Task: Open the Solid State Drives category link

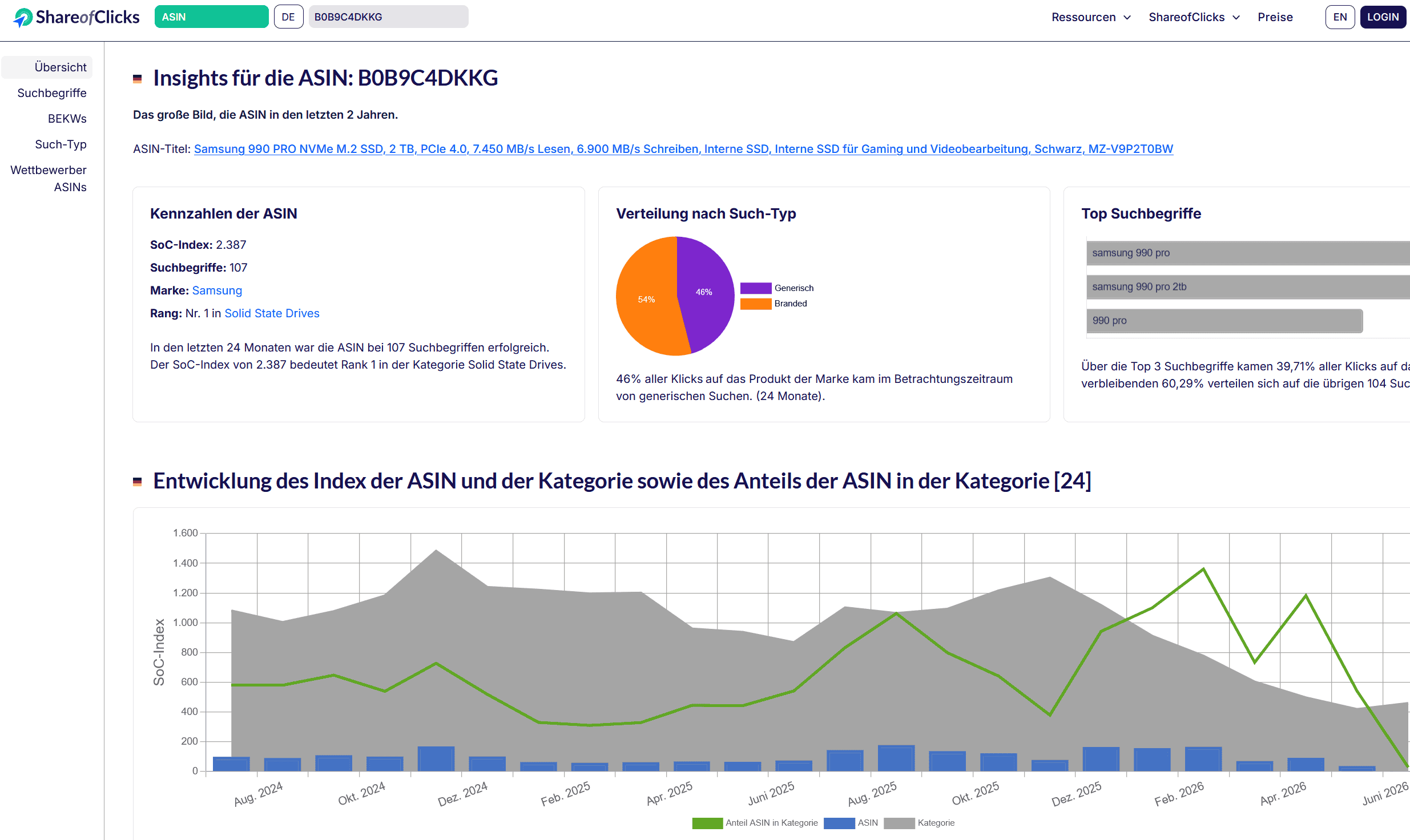Action: [272, 313]
